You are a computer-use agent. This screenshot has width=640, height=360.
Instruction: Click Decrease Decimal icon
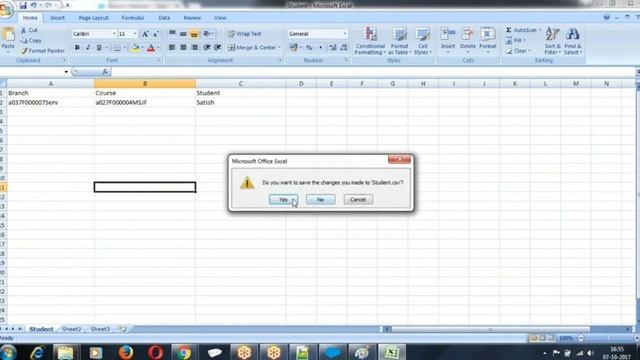pyautogui.click(x=344, y=48)
